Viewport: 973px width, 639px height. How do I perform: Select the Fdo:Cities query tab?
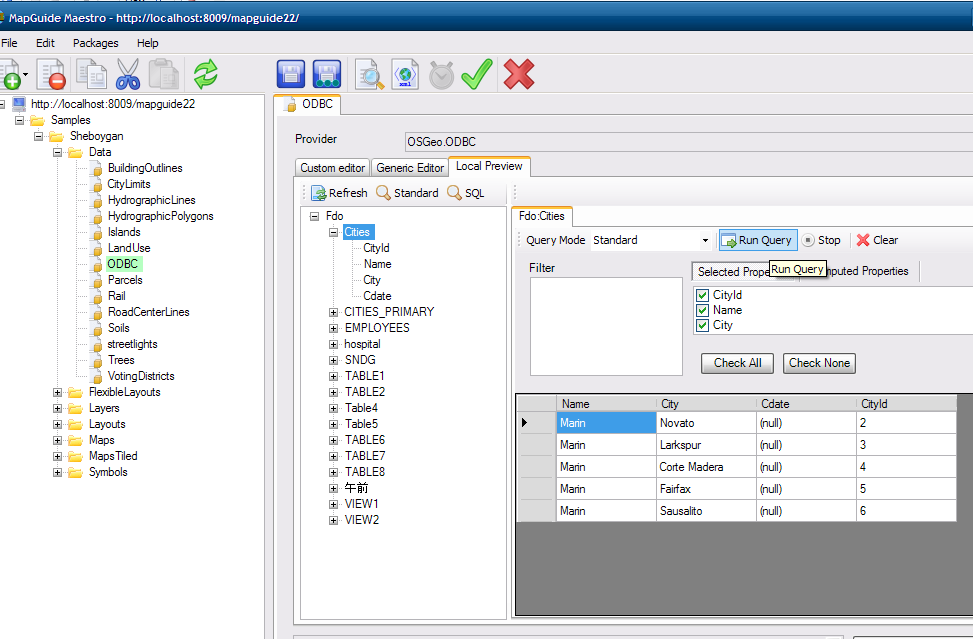[x=542, y=216]
